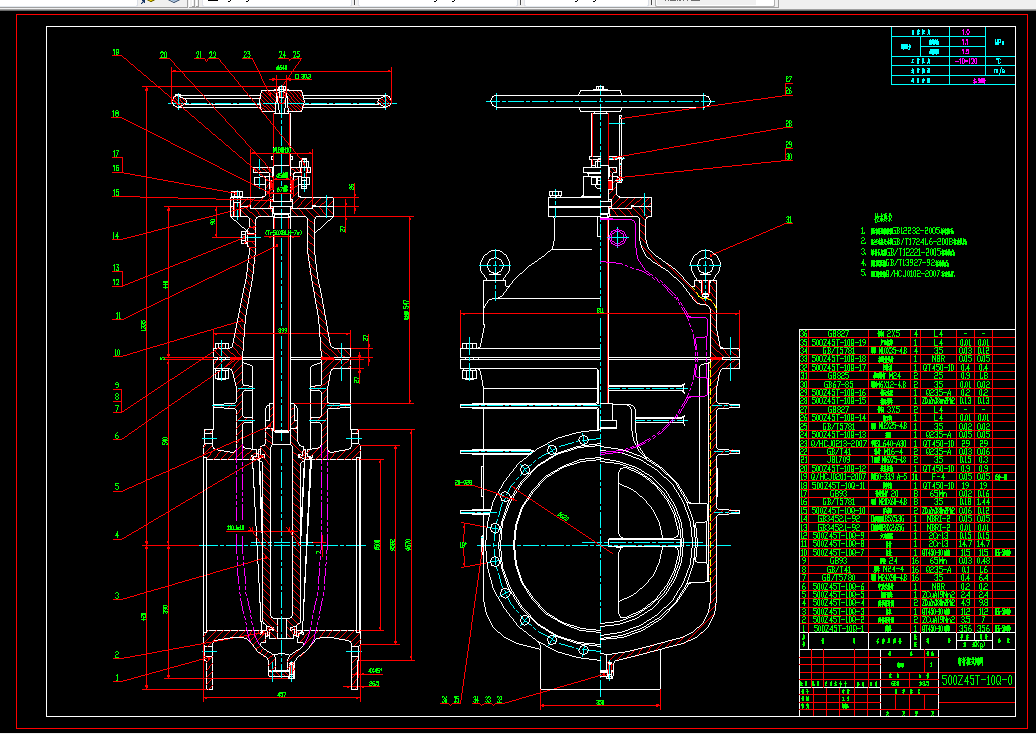Select the -10~120 temperature value in parameter table
This screenshot has width=1036, height=734.
966,61
